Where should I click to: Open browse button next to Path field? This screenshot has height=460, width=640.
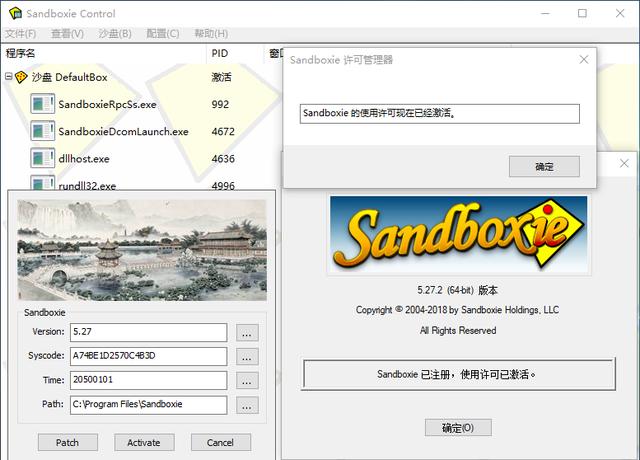248,405
